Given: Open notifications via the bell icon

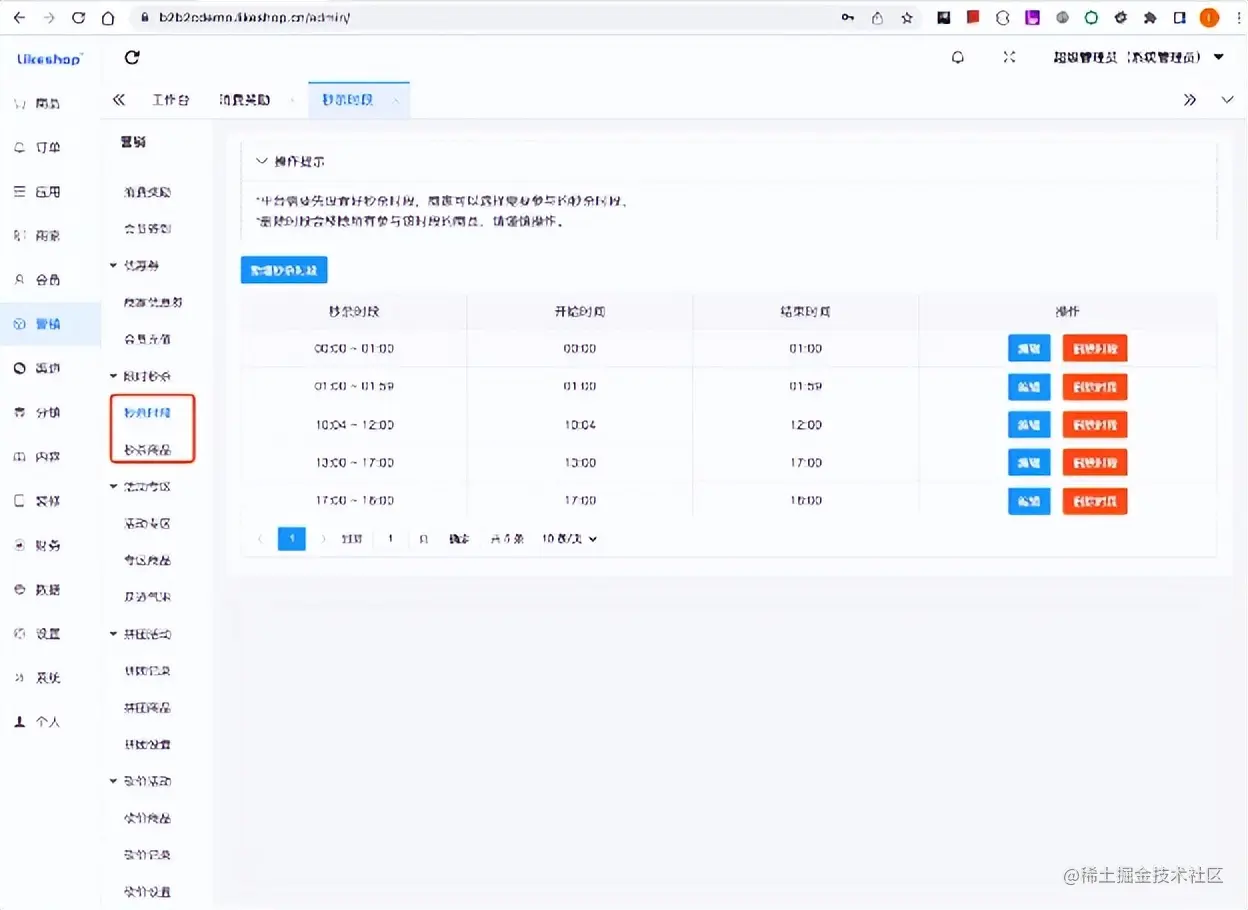Looking at the screenshot, I should 958,57.
